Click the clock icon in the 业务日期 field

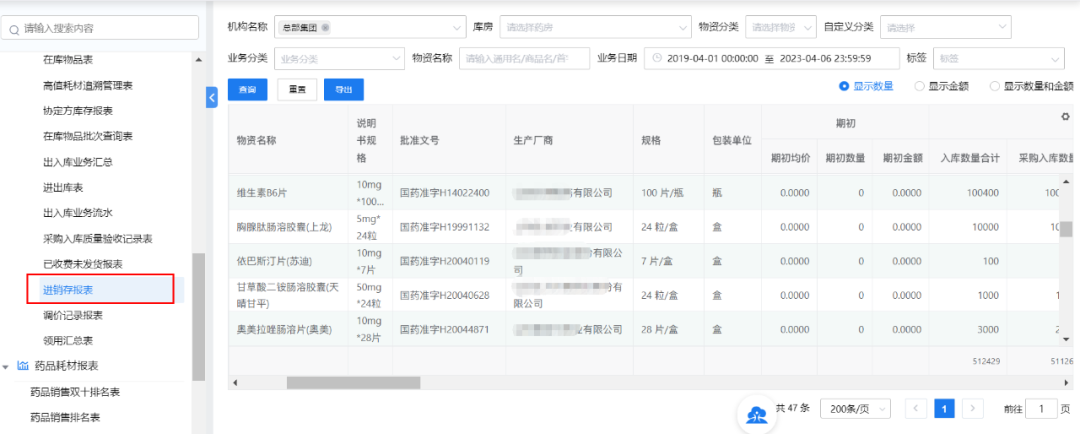pyautogui.click(x=657, y=58)
